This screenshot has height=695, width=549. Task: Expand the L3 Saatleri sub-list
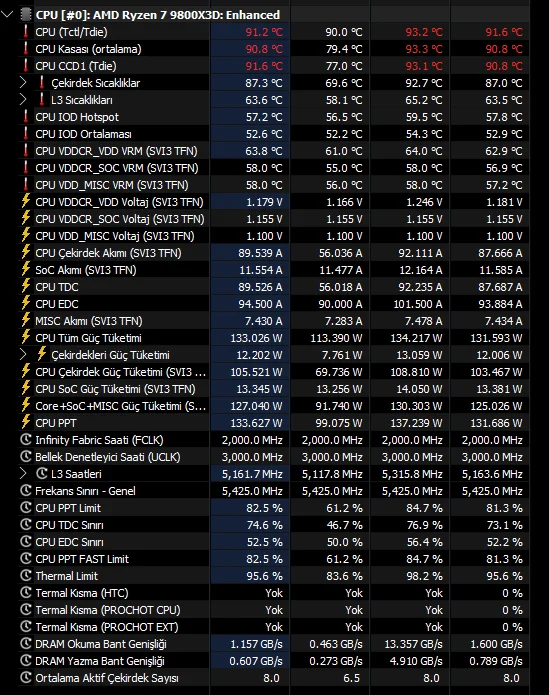coord(23,473)
